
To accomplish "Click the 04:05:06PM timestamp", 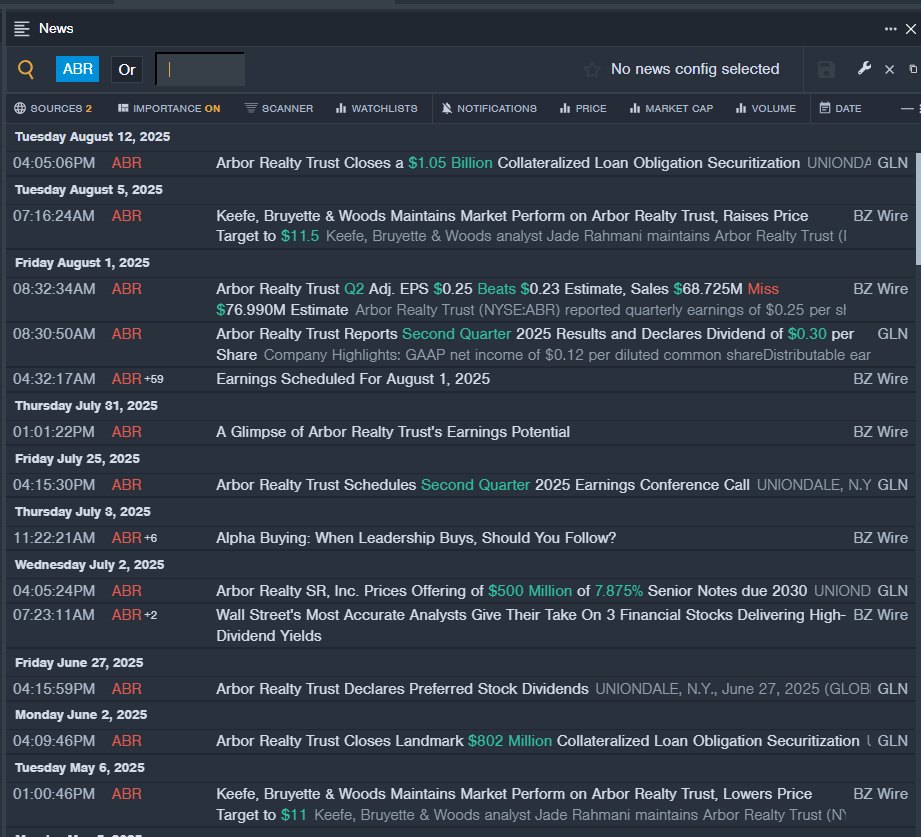I will [54, 163].
